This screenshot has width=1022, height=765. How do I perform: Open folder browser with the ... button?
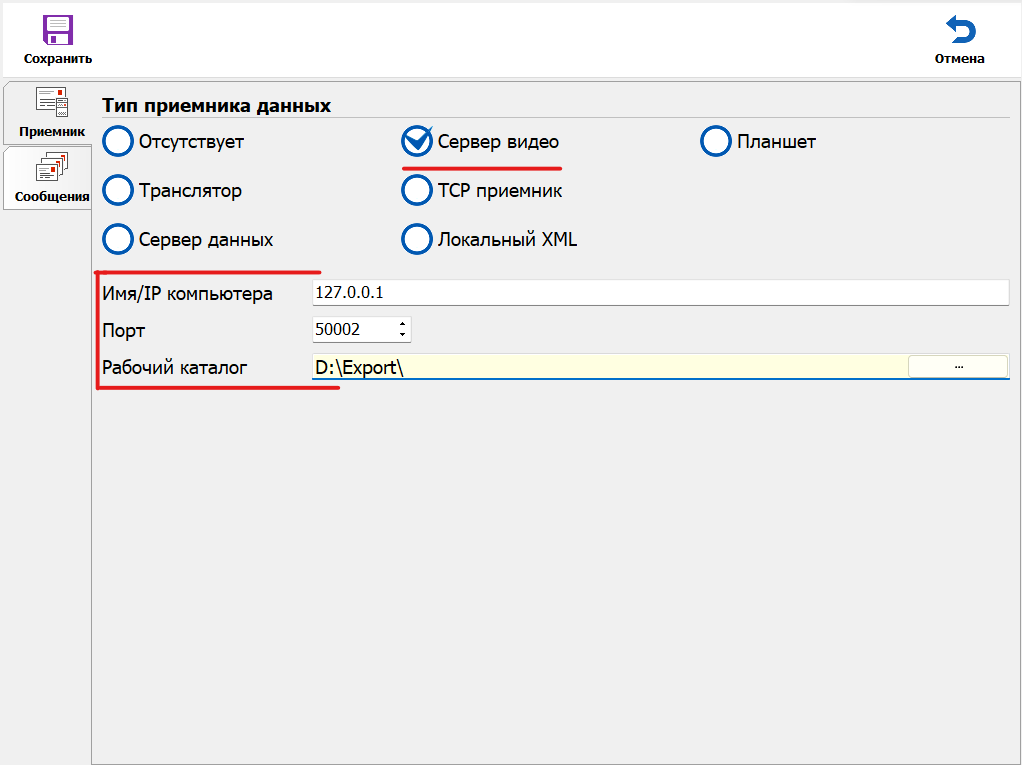(957, 367)
